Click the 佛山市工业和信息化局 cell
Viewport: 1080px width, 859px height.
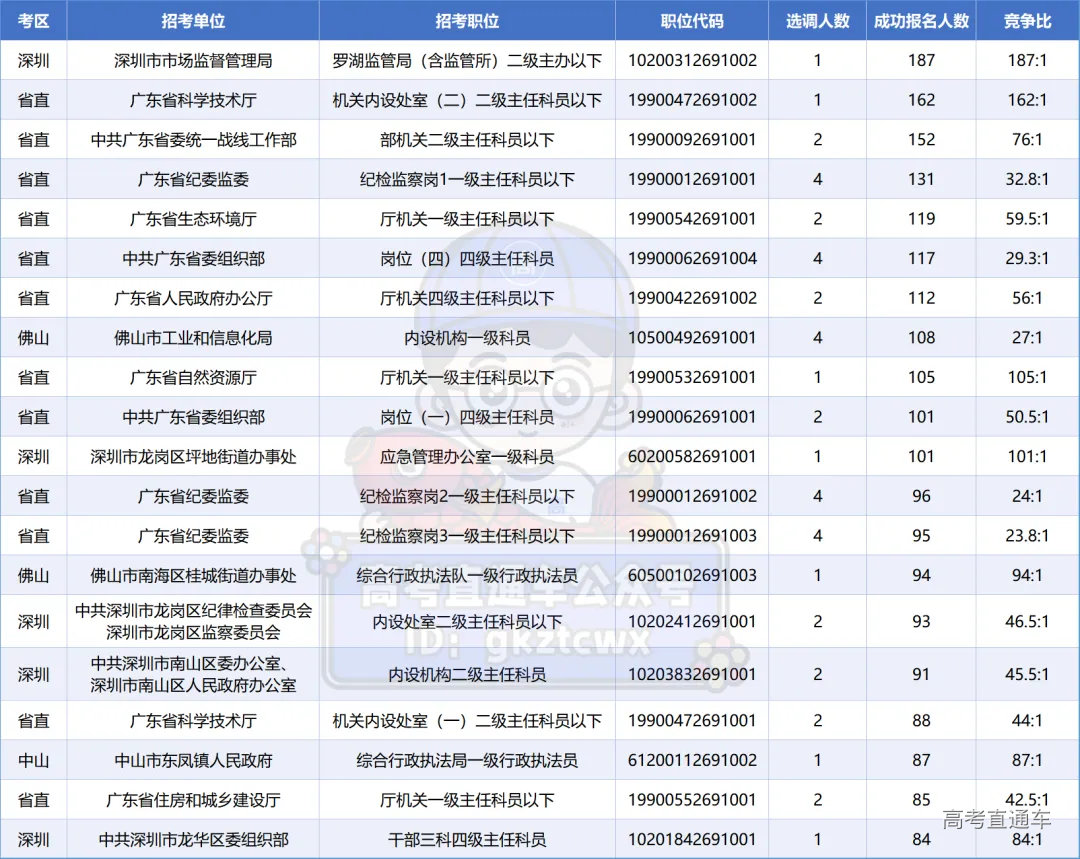[193, 338]
